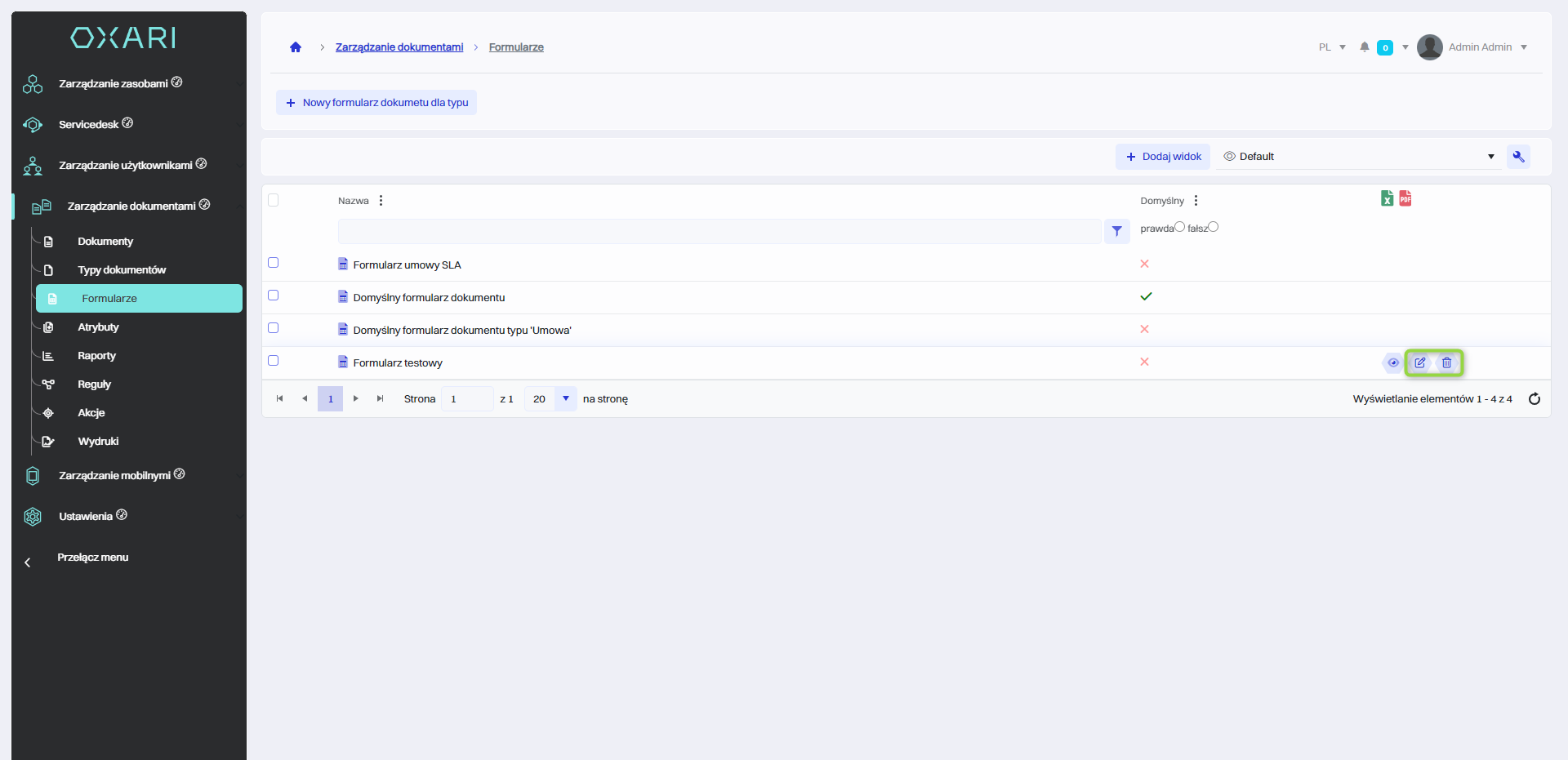Open Typy dokumentów in sidebar
The height and width of the screenshot is (760, 1568).
(122, 270)
